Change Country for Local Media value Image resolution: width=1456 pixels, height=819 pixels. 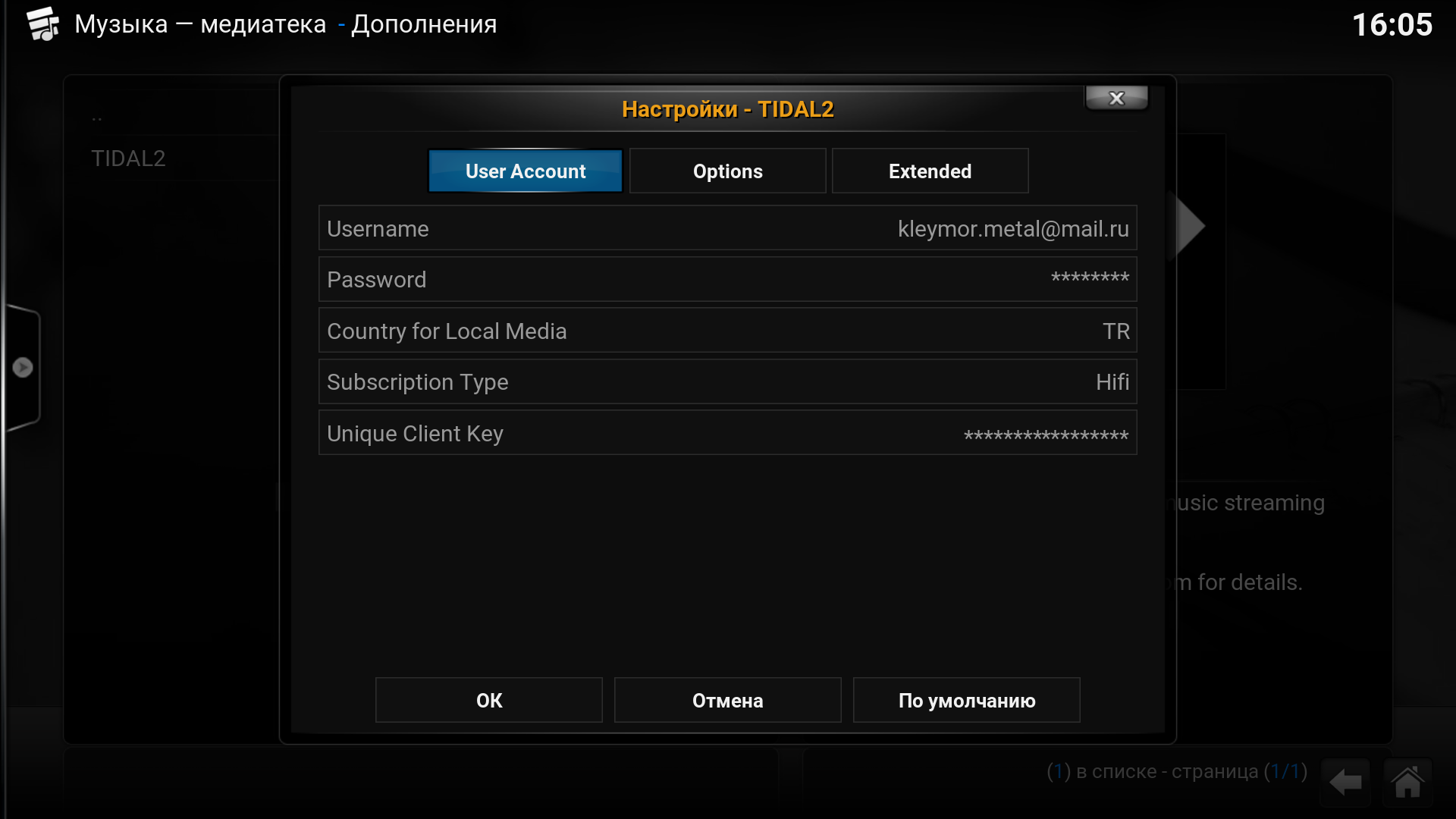[x=728, y=331]
